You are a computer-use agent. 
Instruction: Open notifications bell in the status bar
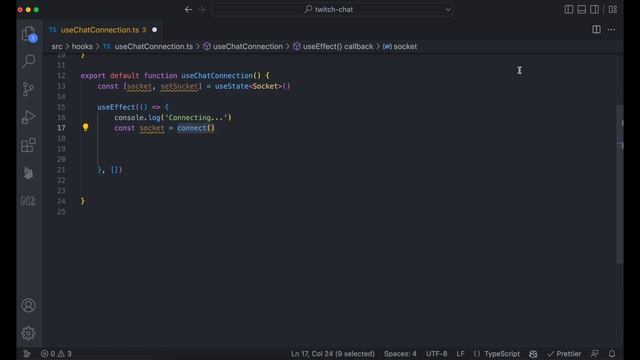612,354
